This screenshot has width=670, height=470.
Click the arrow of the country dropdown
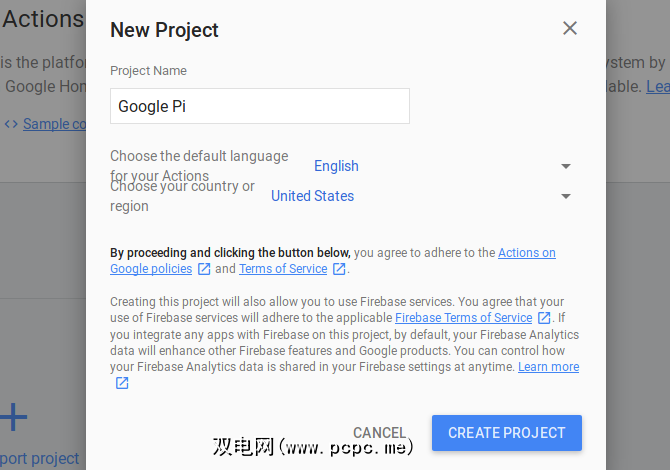pos(566,196)
